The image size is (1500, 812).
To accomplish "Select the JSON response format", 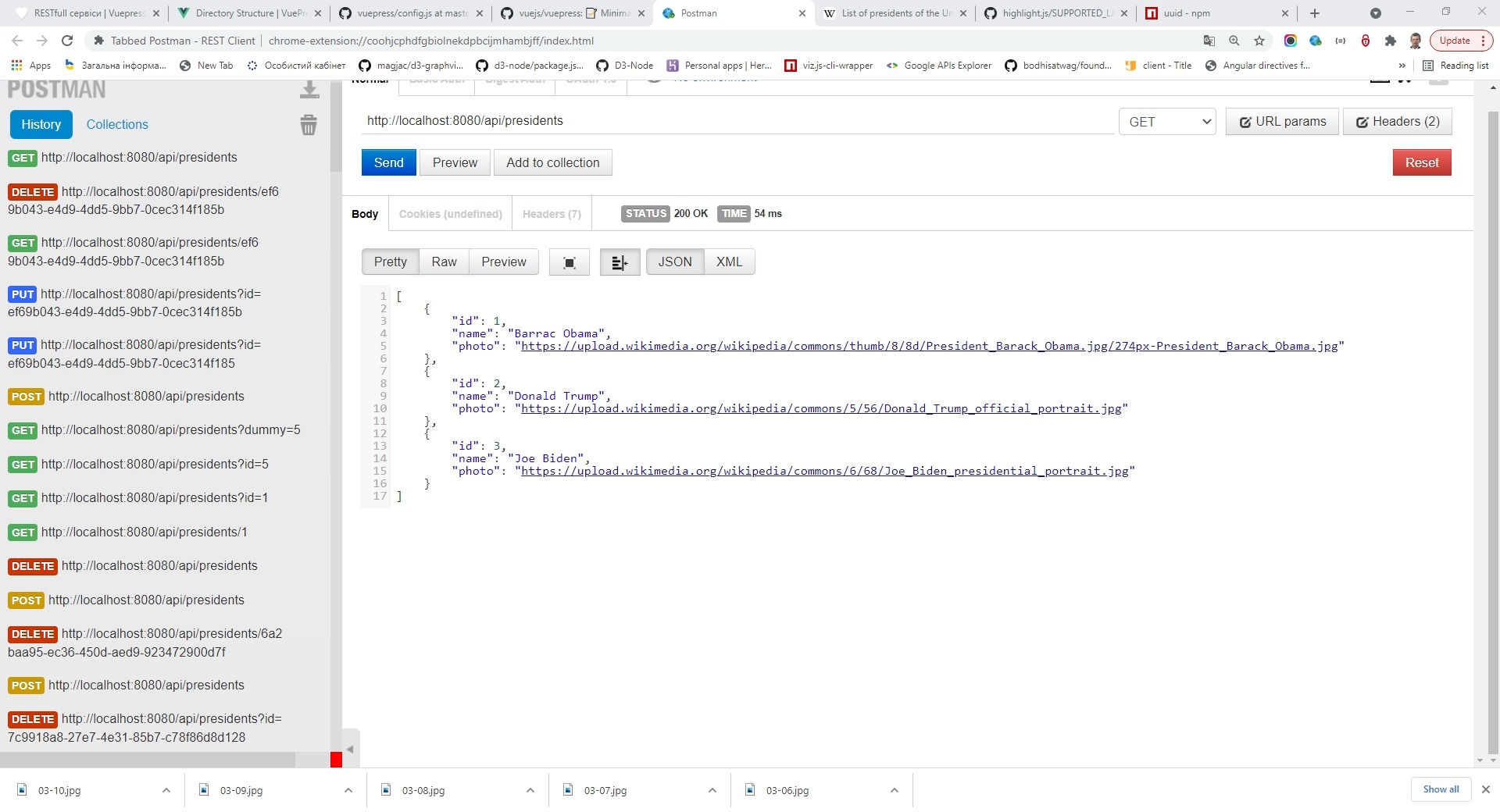I will pos(674,262).
